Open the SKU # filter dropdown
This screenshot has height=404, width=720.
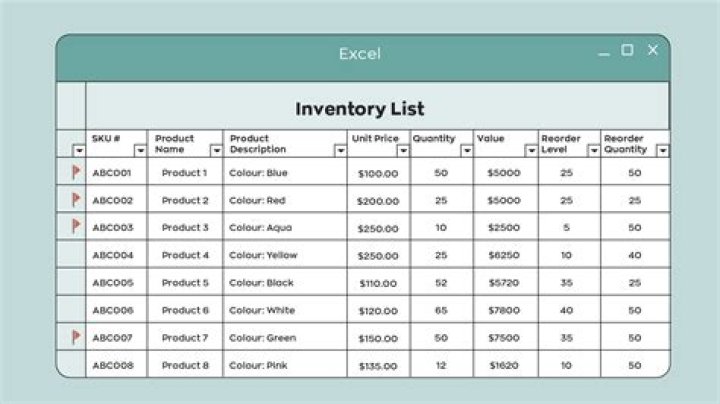[x=140, y=150]
